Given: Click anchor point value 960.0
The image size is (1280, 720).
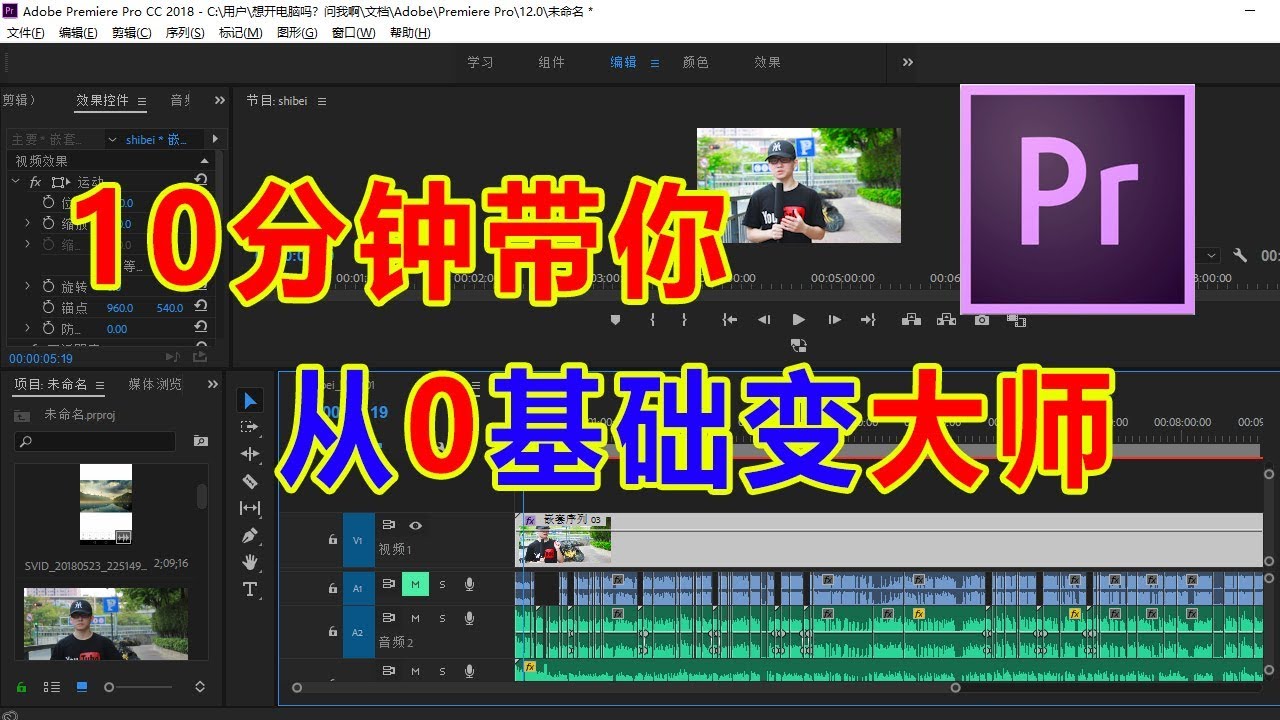Looking at the screenshot, I should 120,308.
